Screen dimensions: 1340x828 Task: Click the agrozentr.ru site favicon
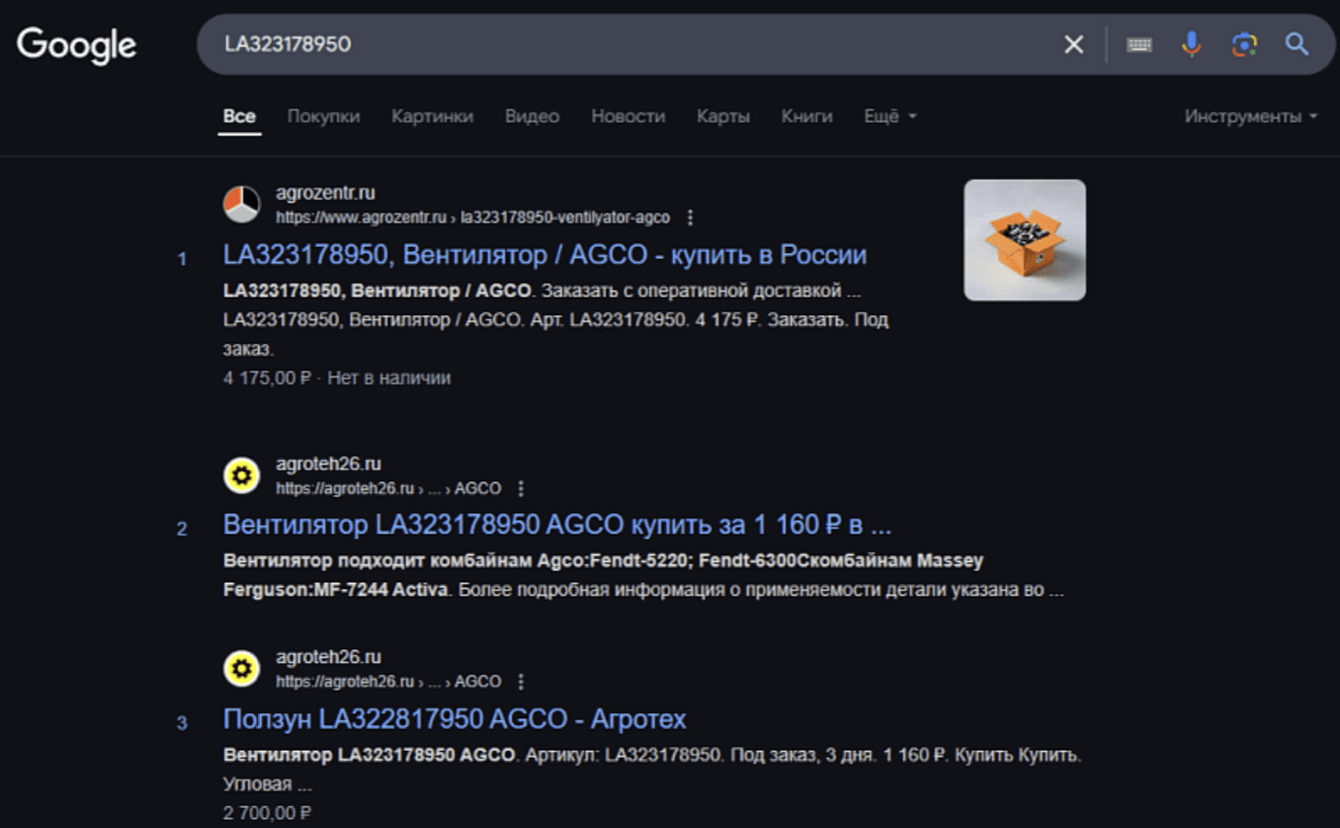pyautogui.click(x=241, y=205)
